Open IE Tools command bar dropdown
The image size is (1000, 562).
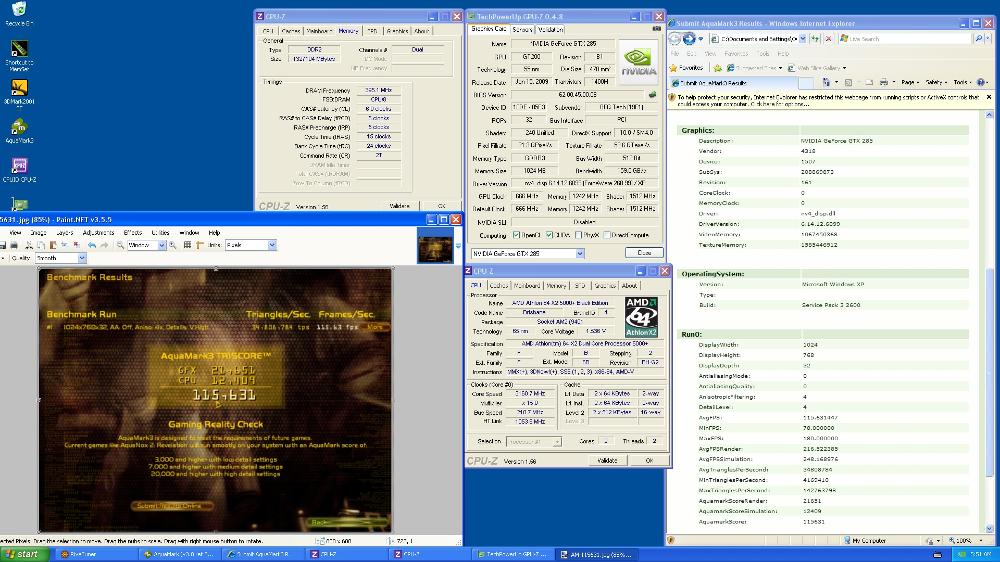pos(962,82)
